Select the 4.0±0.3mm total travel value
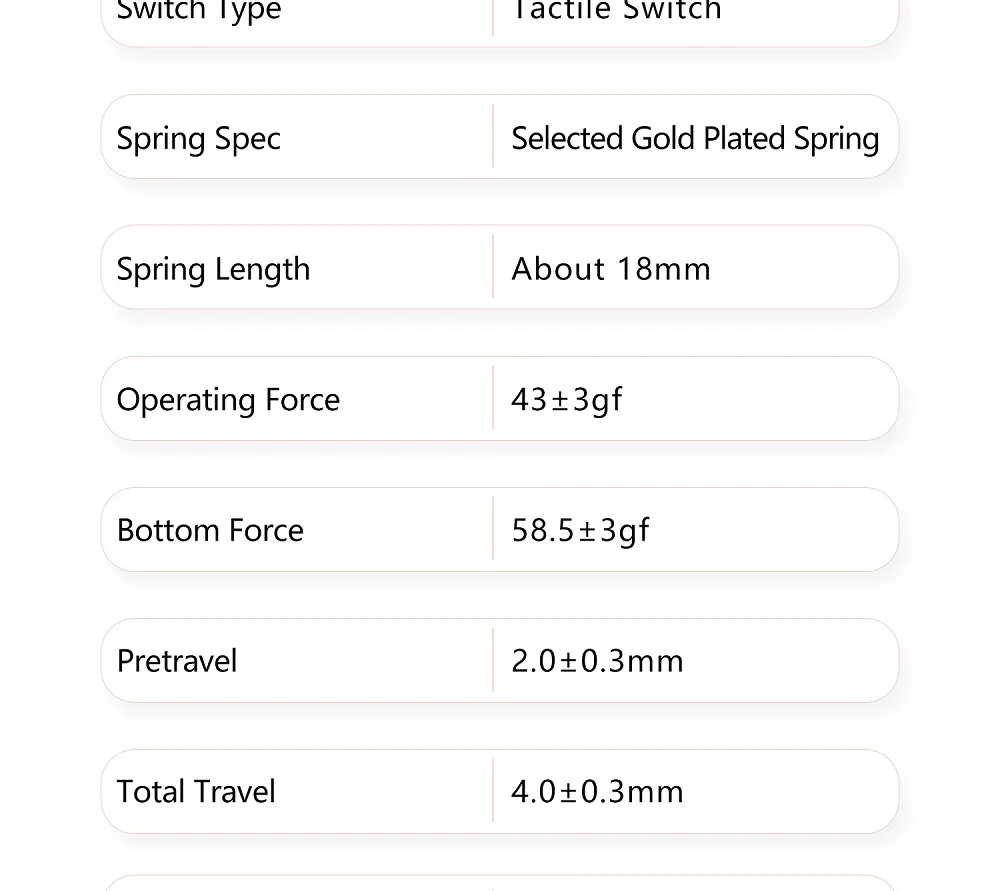1000x891 pixels. pos(597,792)
